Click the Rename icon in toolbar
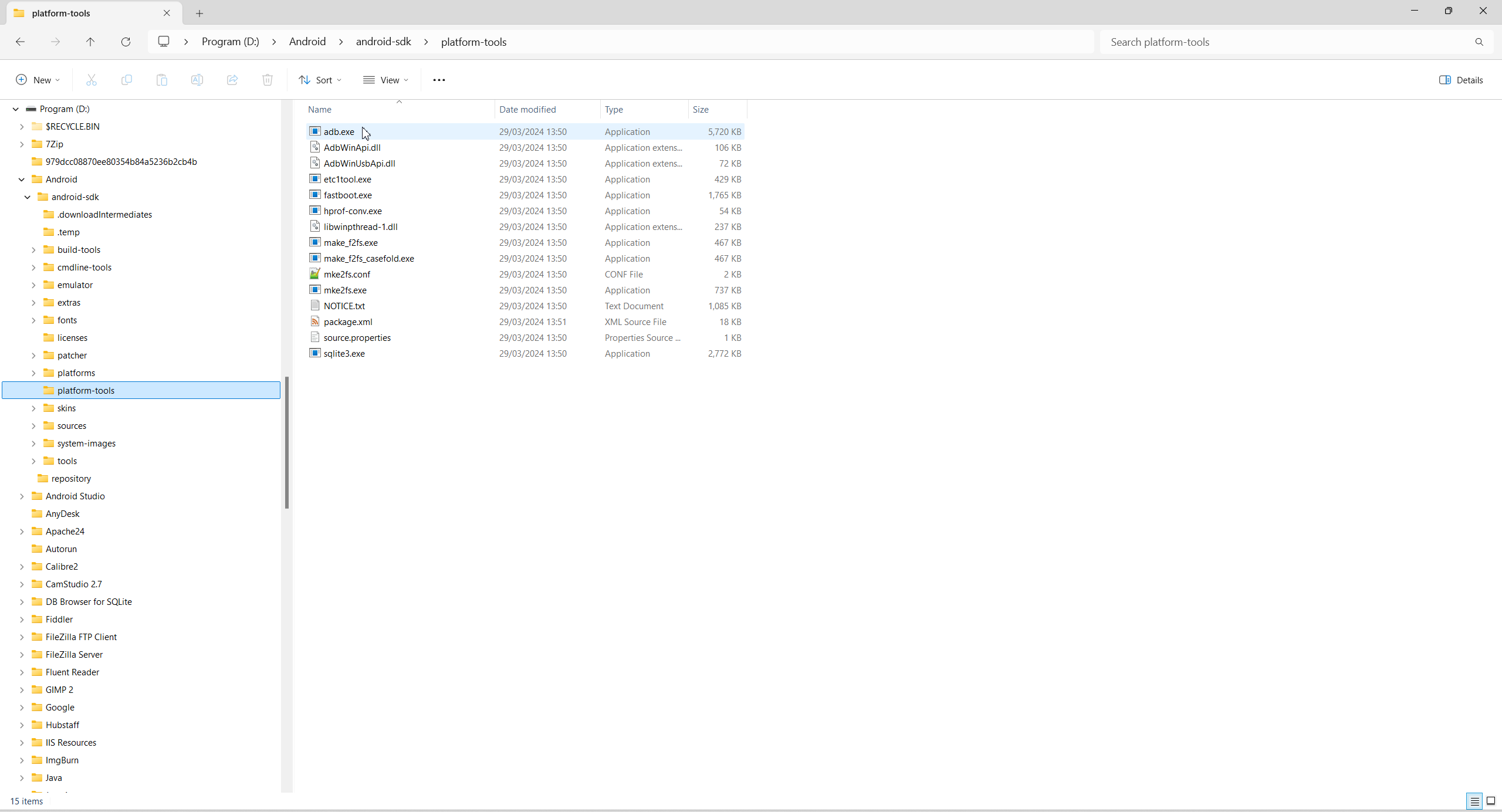This screenshot has width=1502, height=812. tap(197, 80)
